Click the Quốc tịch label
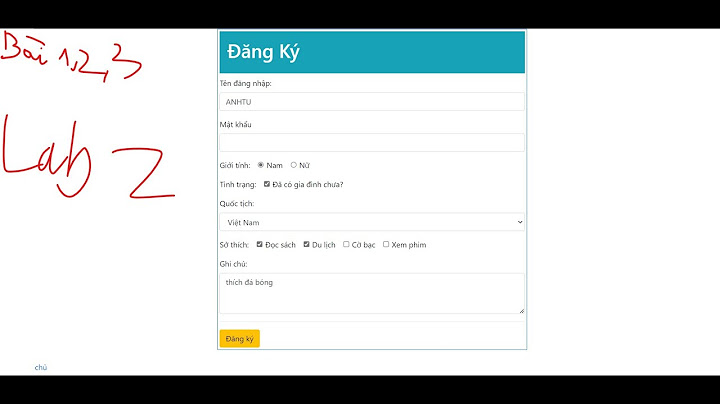This screenshot has width=720, height=404. pos(237,203)
